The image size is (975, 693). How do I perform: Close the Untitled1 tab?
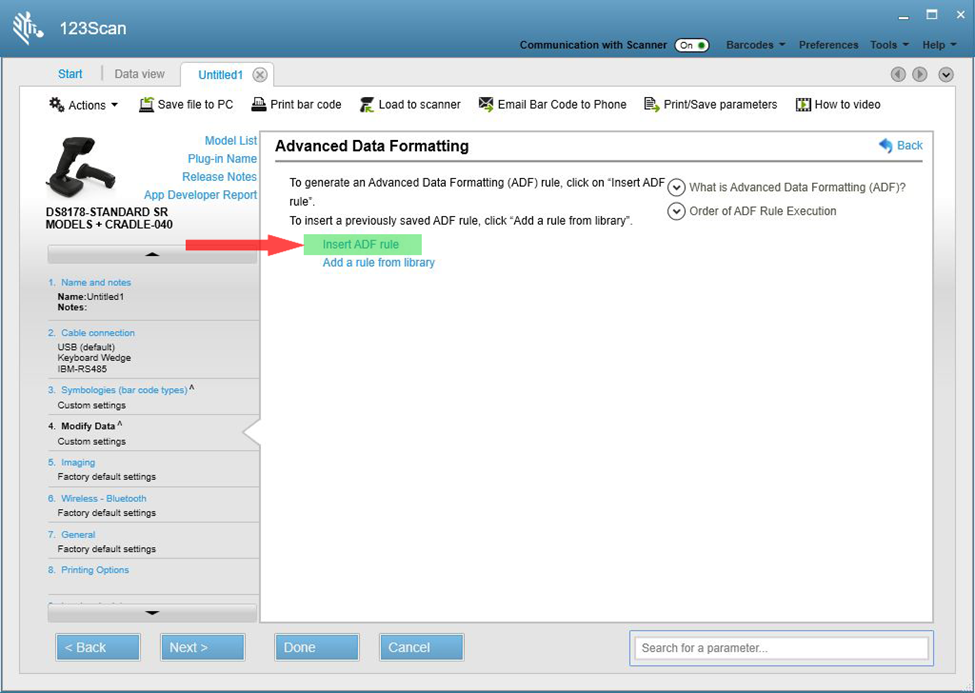260,75
